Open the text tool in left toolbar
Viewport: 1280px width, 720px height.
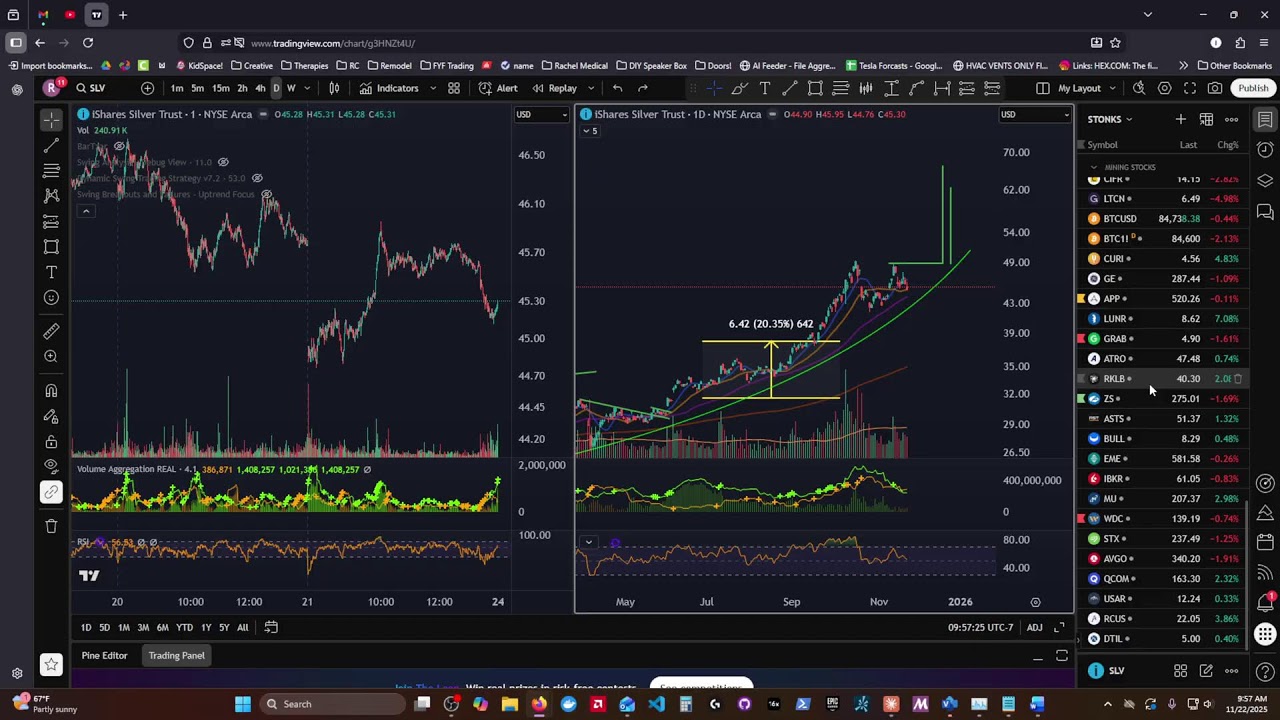[51, 272]
